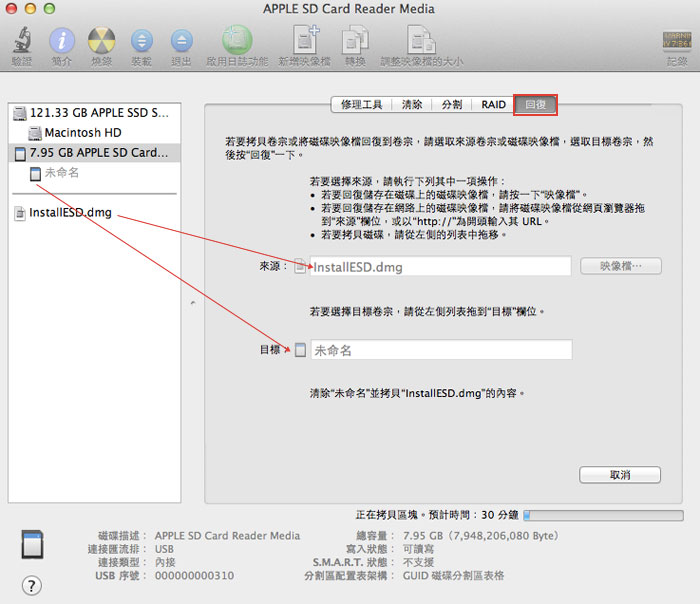
Task: Click the Resize Image toolbar icon
Action: [x=421, y=39]
